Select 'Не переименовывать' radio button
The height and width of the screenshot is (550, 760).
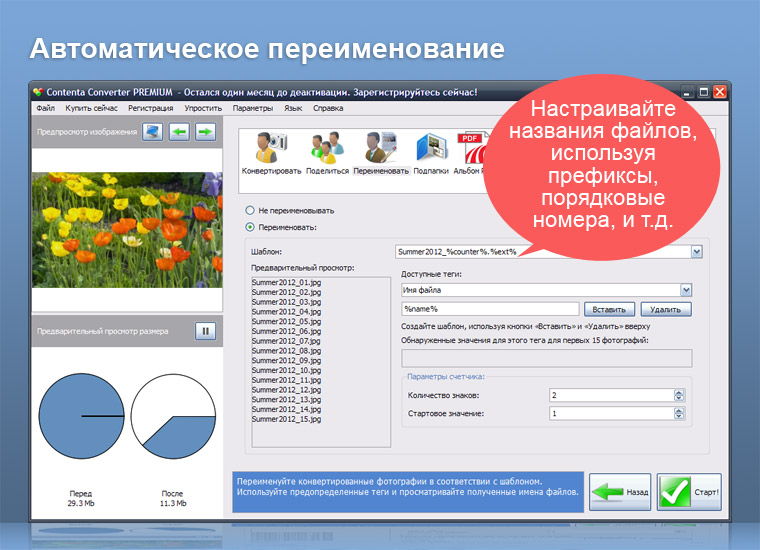coord(250,210)
